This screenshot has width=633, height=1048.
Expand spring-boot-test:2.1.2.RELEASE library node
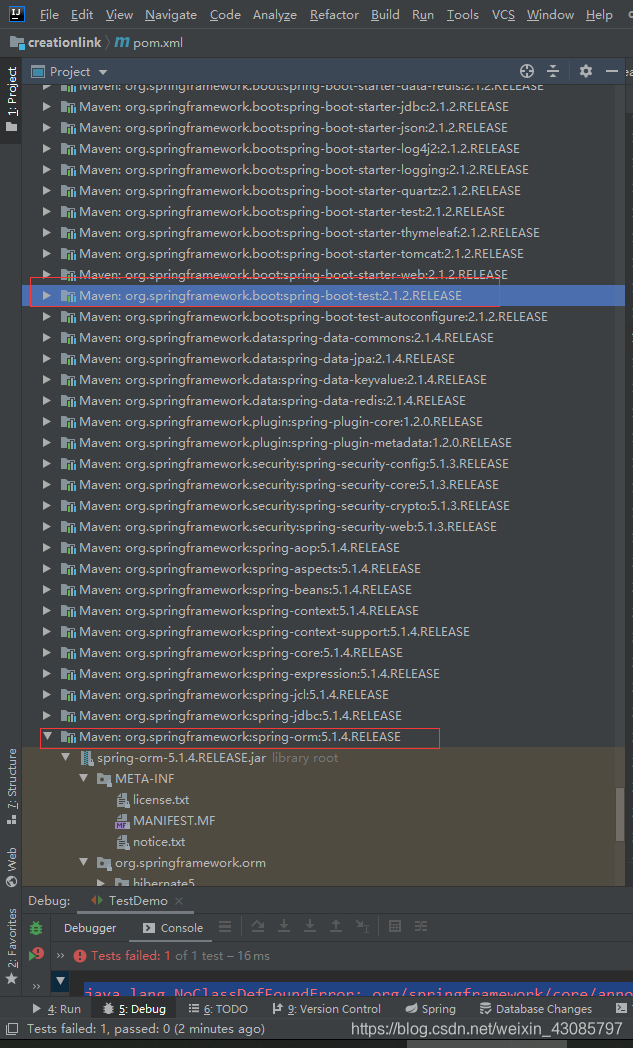click(x=46, y=295)
